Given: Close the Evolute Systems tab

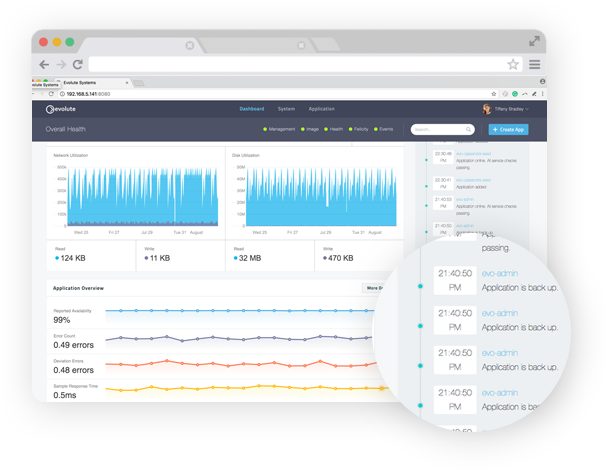Looking at the screenshot, I should coord(127,83).
